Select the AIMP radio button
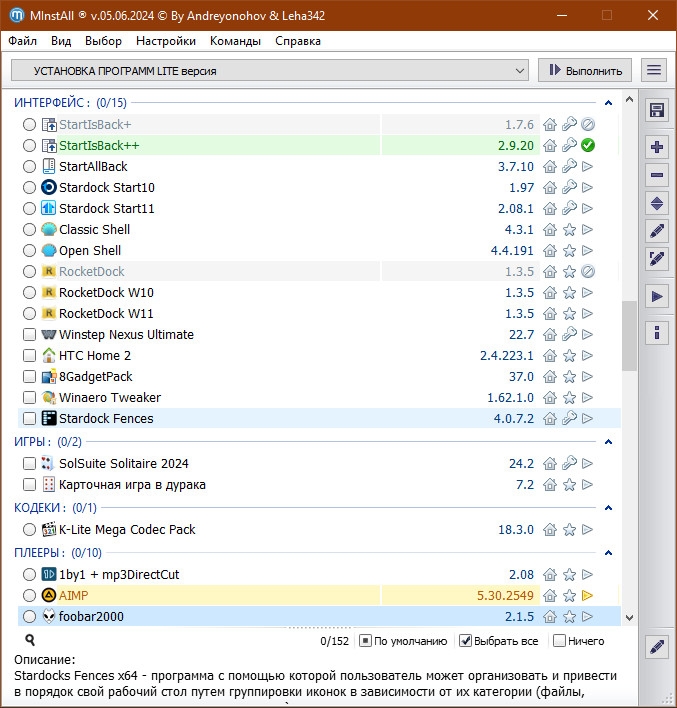The height and width of the screenshot is (708, 677). [29, 596]
